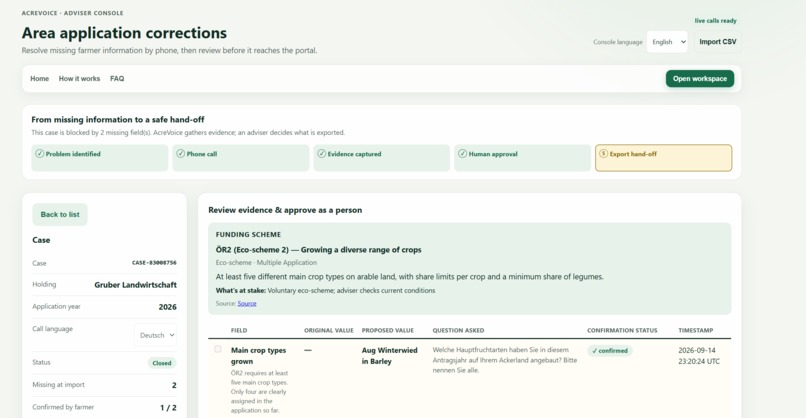
Task: Click the Question asked column header
Action: pyautogui.click(x=458, y=331)
